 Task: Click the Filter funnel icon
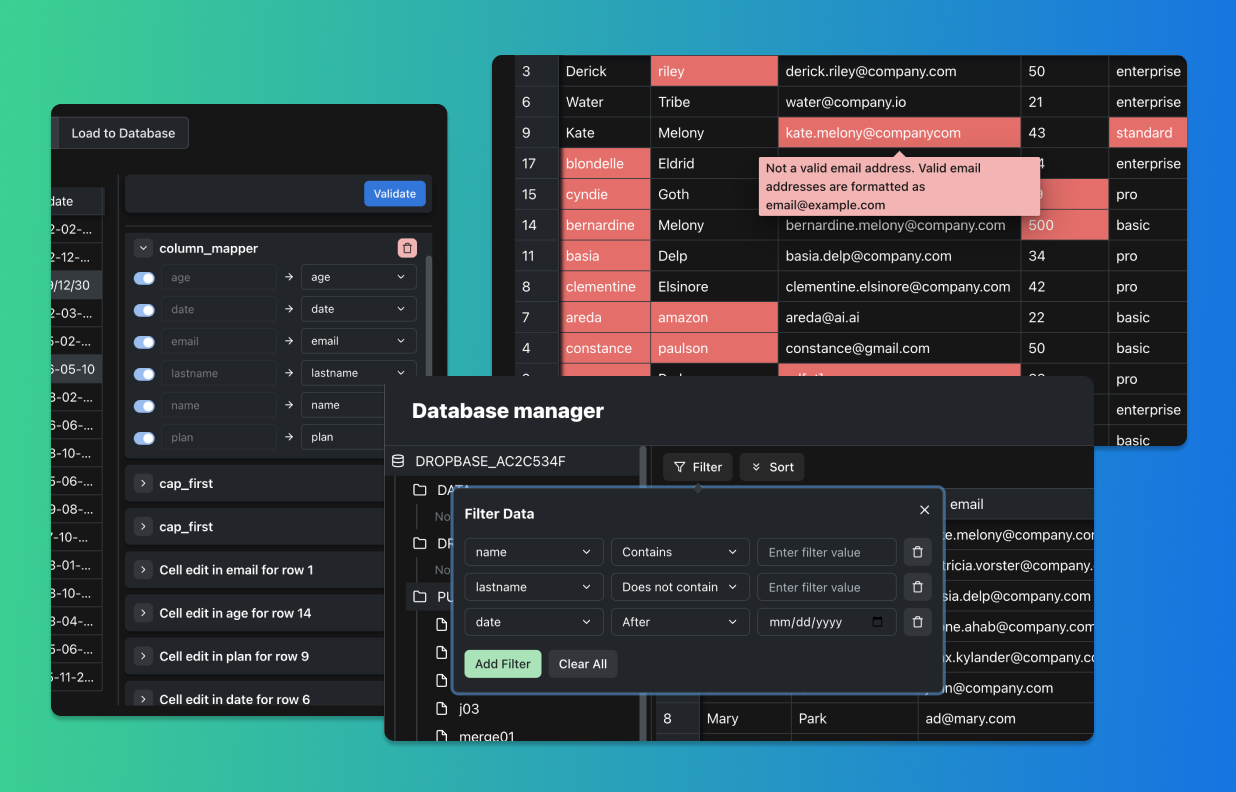(680, 466)
